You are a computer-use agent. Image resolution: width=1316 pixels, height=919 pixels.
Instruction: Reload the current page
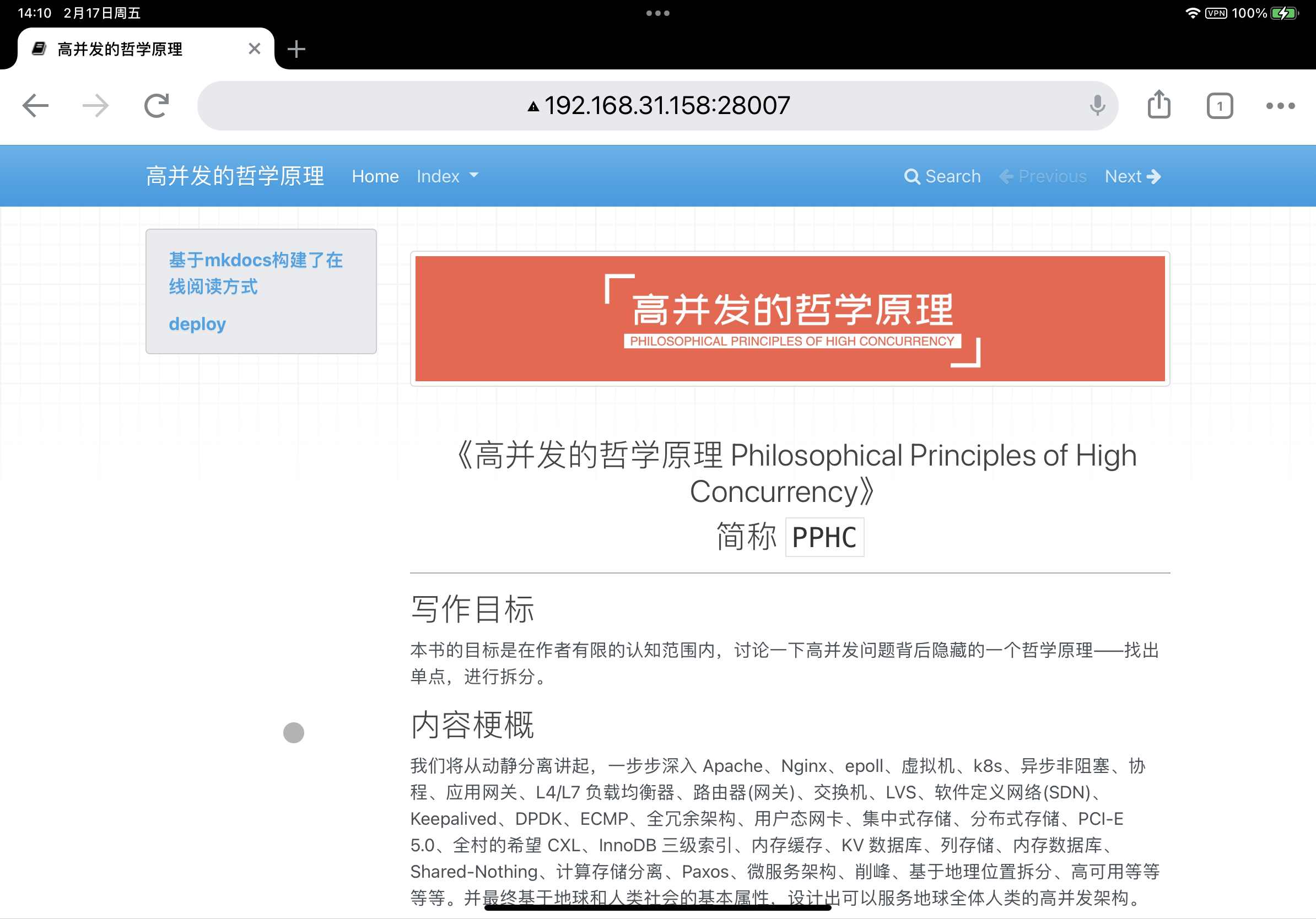point(157,105)
